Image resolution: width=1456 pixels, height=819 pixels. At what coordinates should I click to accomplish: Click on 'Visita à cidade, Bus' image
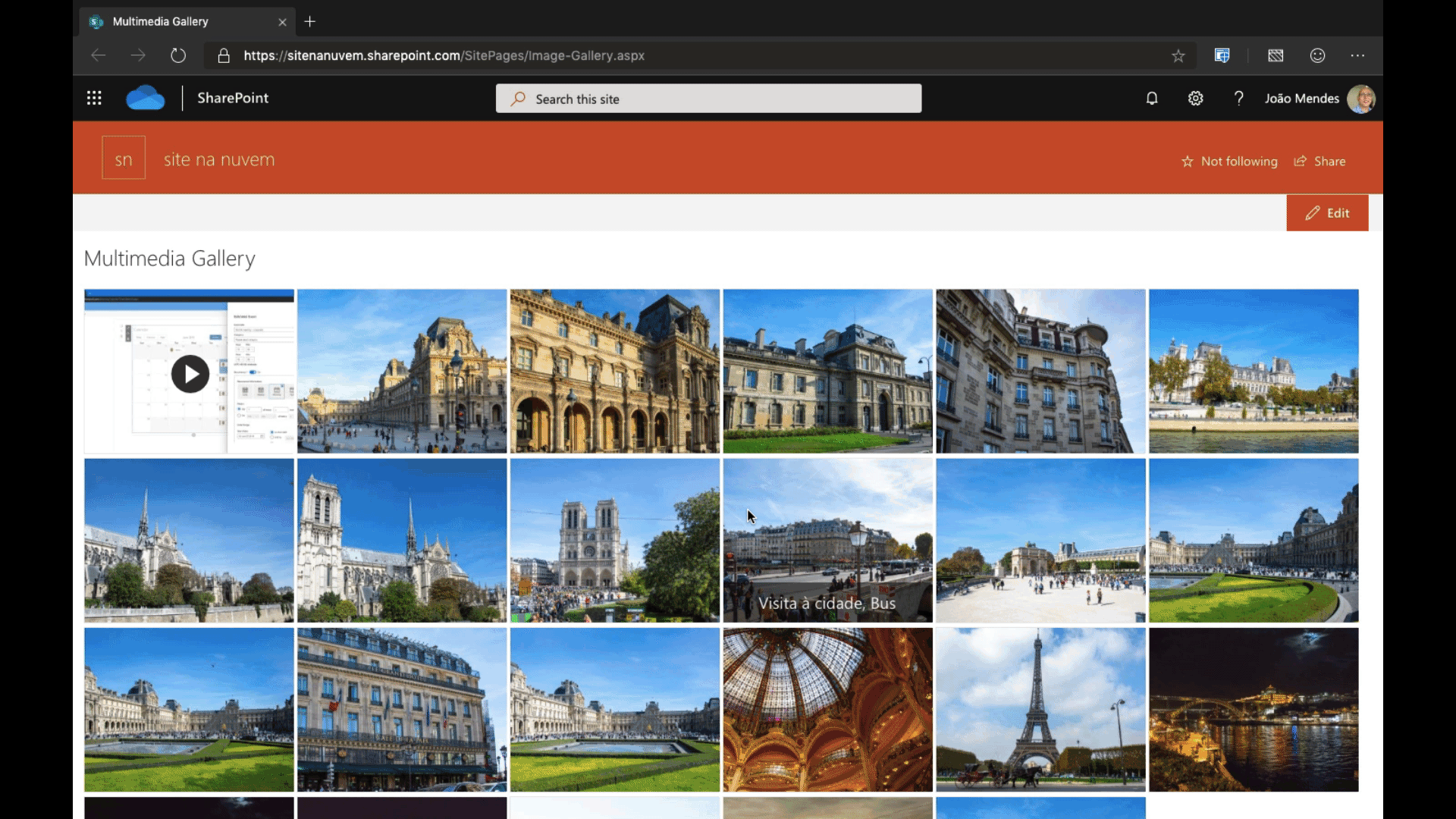click(x=828, y=540)
